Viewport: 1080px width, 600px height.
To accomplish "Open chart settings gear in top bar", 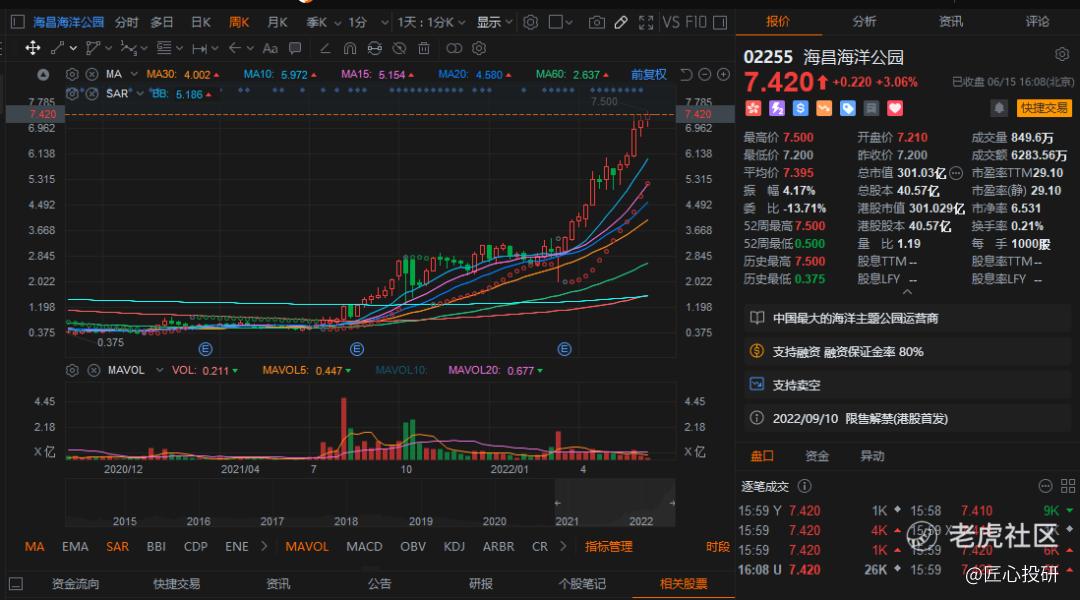I will [x=530, y=23].
